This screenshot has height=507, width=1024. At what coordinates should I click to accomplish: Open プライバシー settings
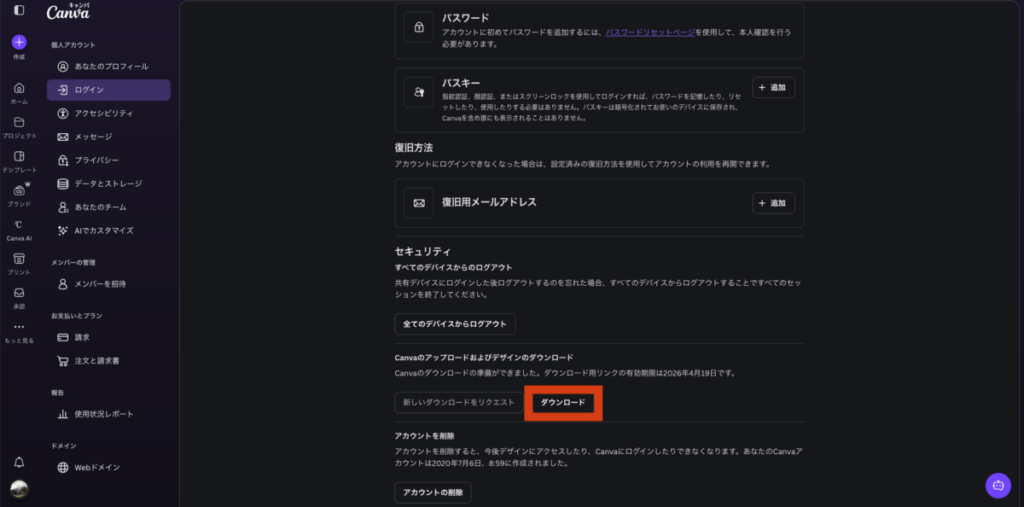(108, 160)
